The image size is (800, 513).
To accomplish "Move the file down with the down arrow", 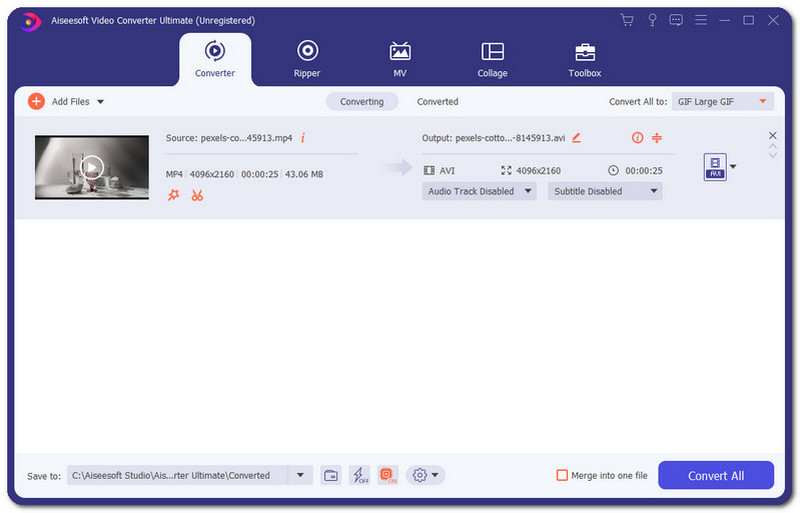I will tap(772, 155).
